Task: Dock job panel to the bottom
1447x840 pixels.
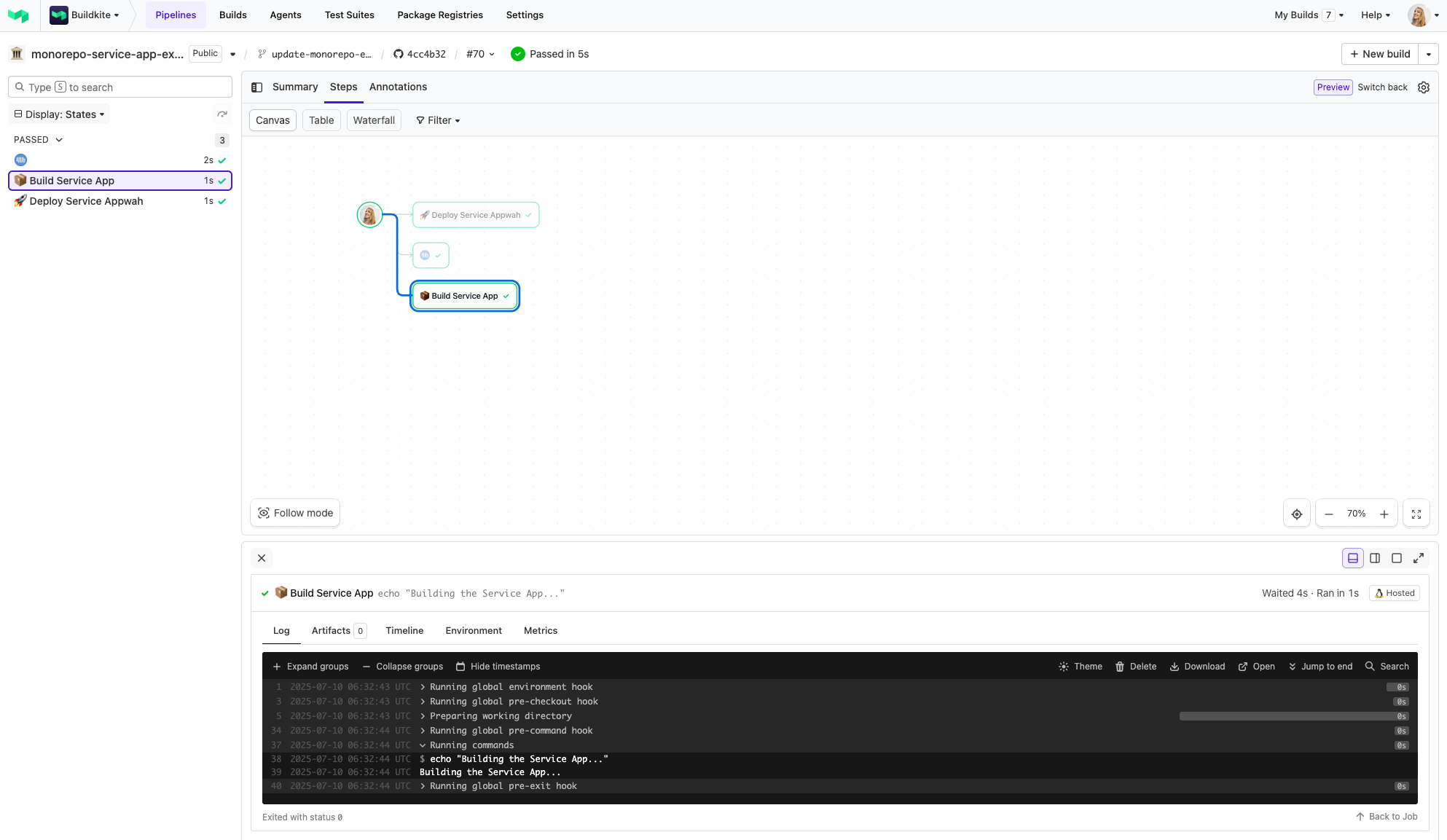Action: click(x=1353, y=558)
